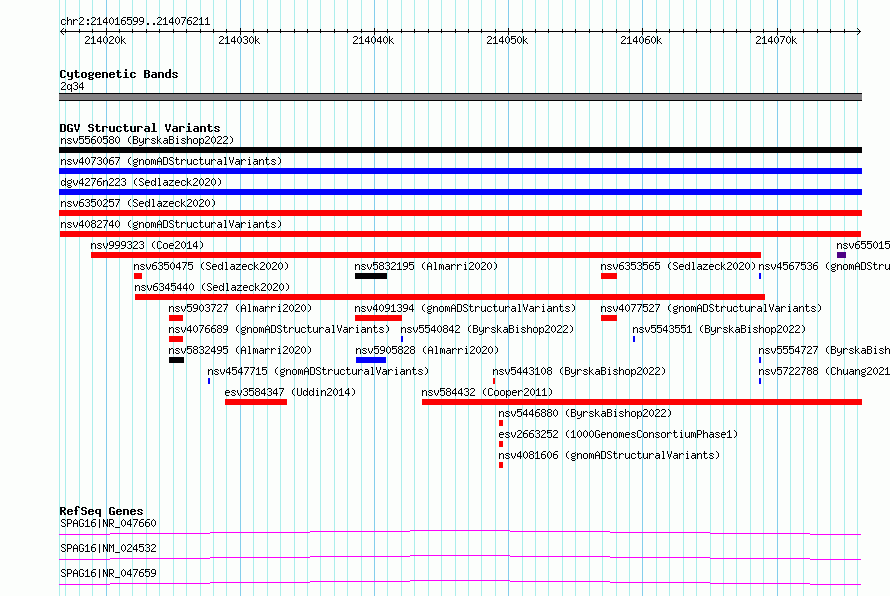This screenshot has height=596, width=890.
Task: Click the blue bar under dgv4276n223
Action: (x=460, y=192)
